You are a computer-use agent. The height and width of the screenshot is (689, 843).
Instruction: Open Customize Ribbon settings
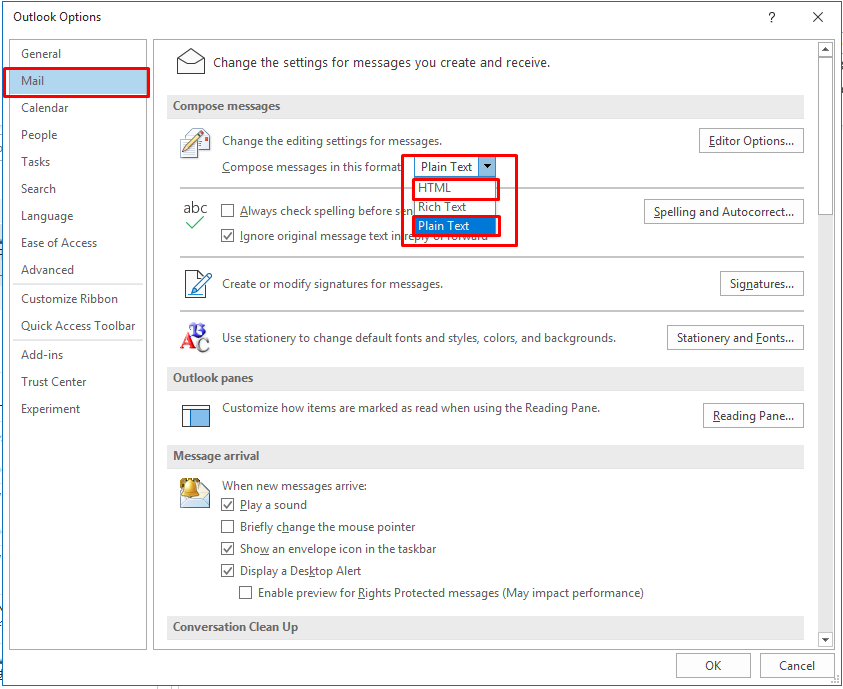pos(78,299)
